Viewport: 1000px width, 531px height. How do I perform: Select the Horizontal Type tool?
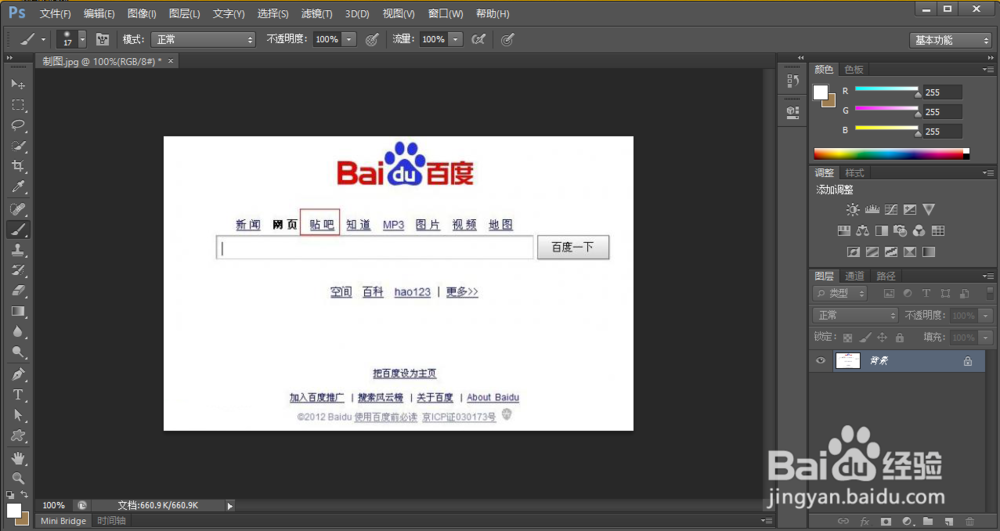18,395
